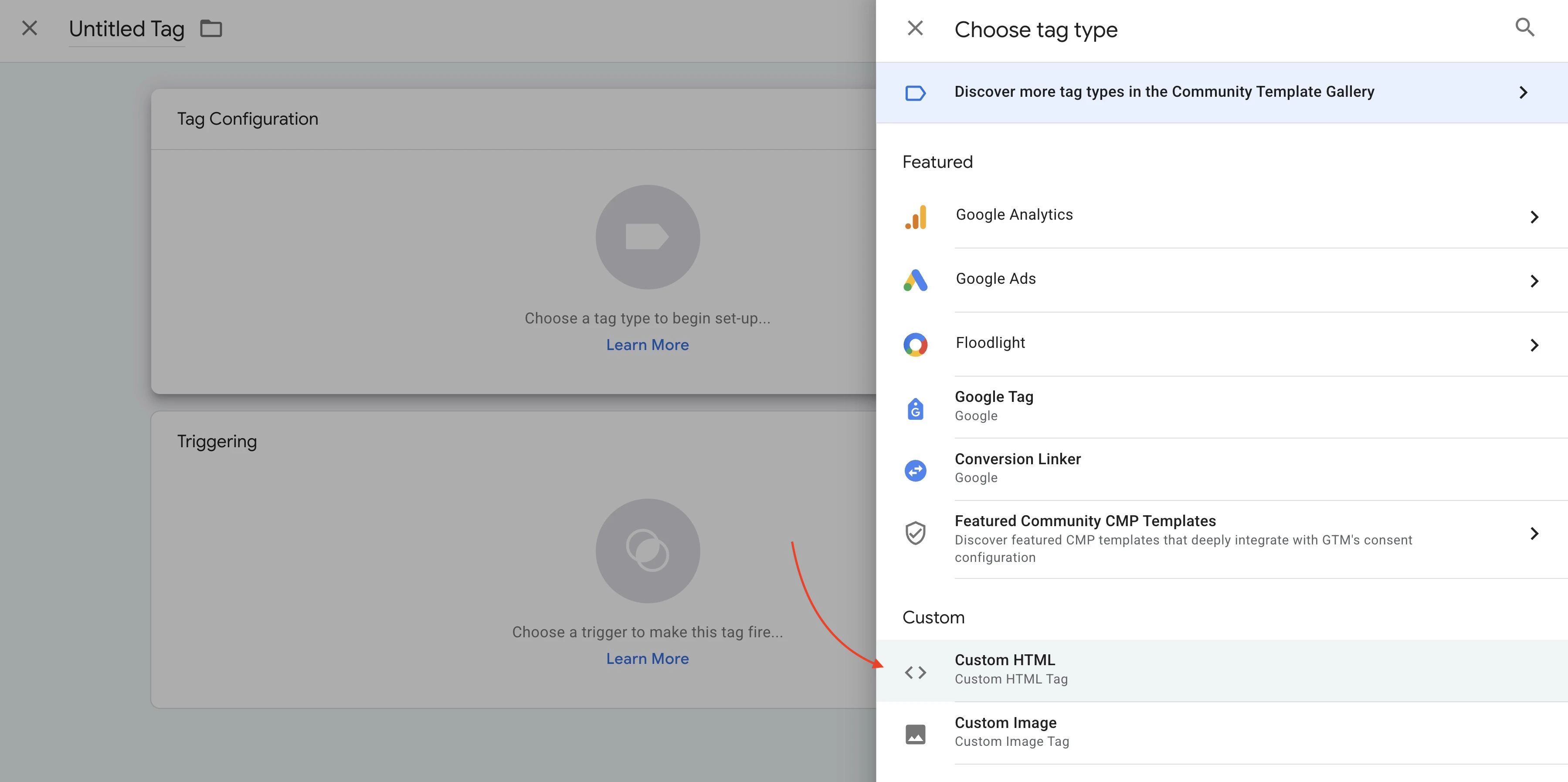Click the CMP templates description text
Image resolution: width=1568 pixels, height=782 pixels.
1183,549
